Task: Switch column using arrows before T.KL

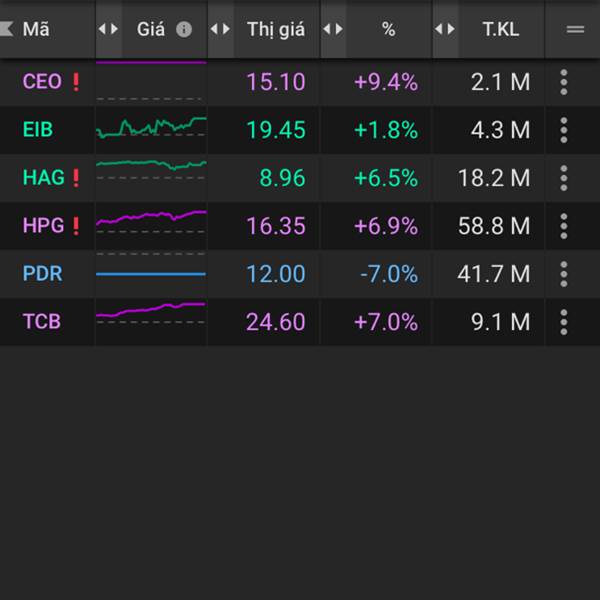Action: click(445, 29)
